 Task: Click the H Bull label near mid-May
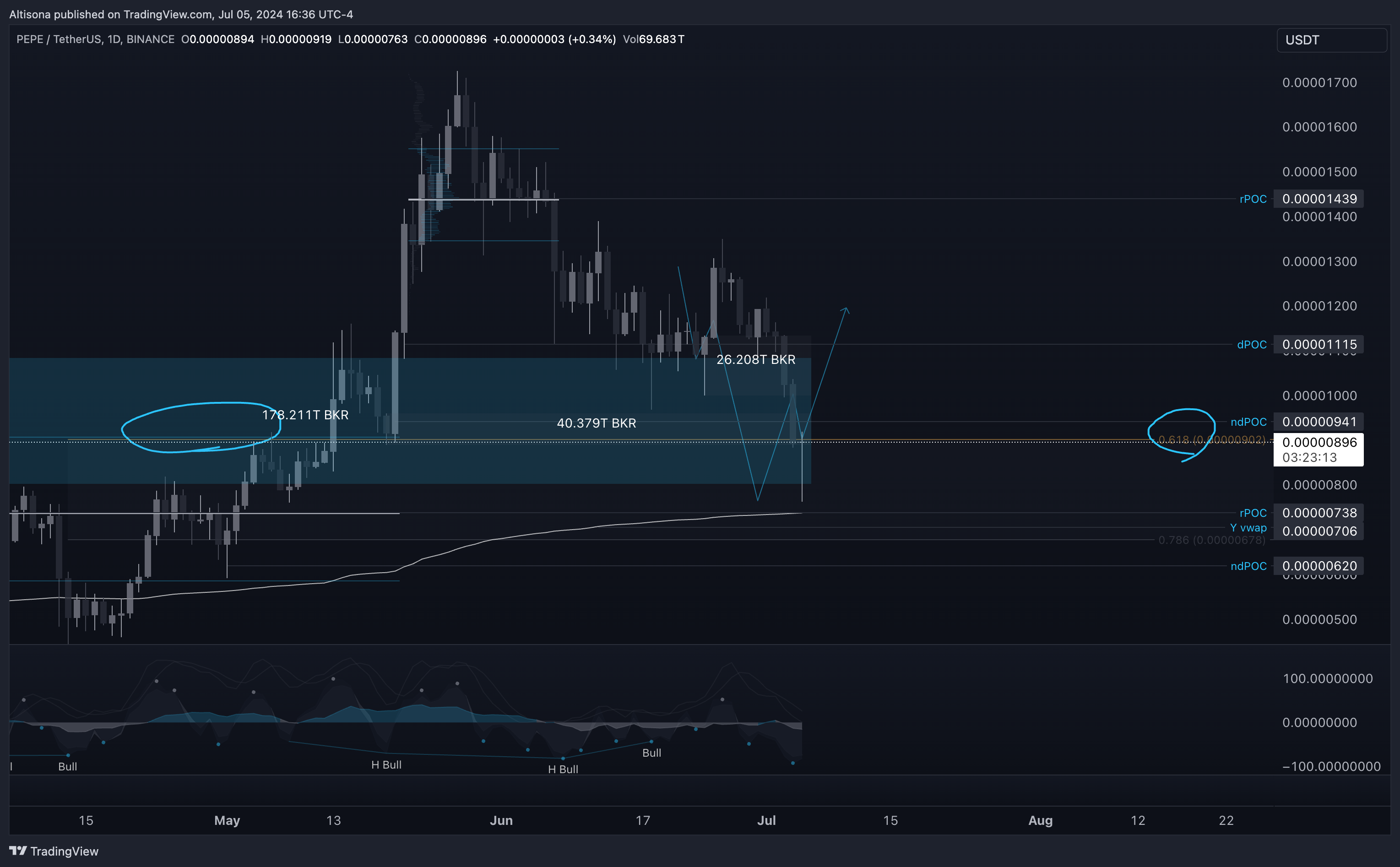[x=386, y=765]
